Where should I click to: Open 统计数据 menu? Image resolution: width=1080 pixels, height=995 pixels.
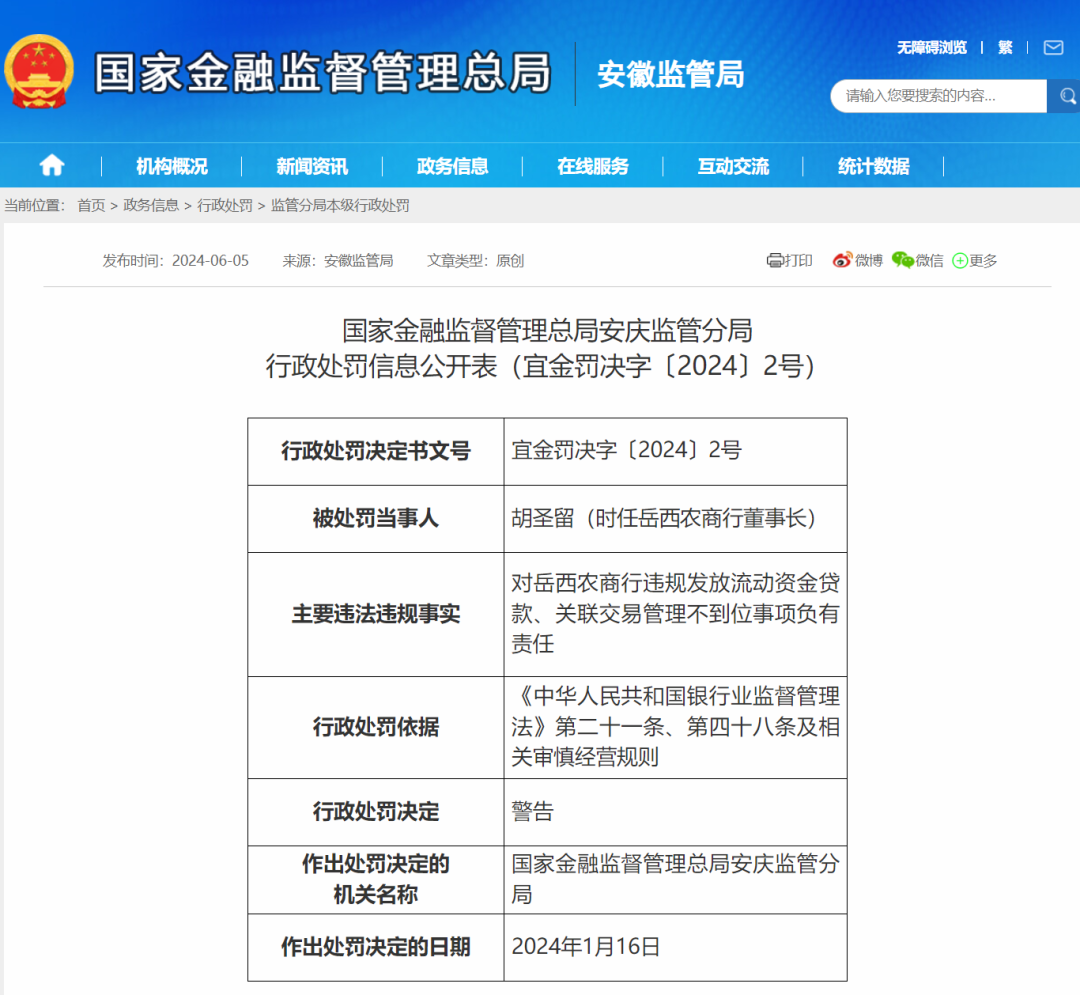(x=873, y=166)
